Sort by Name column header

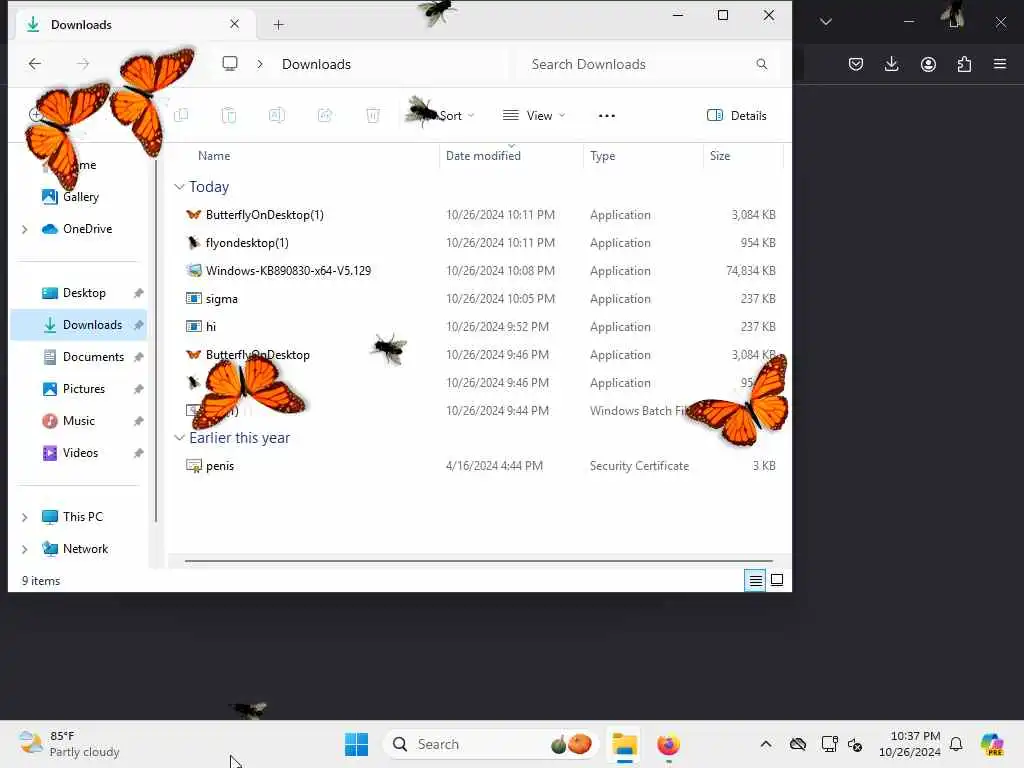[214, 155]
